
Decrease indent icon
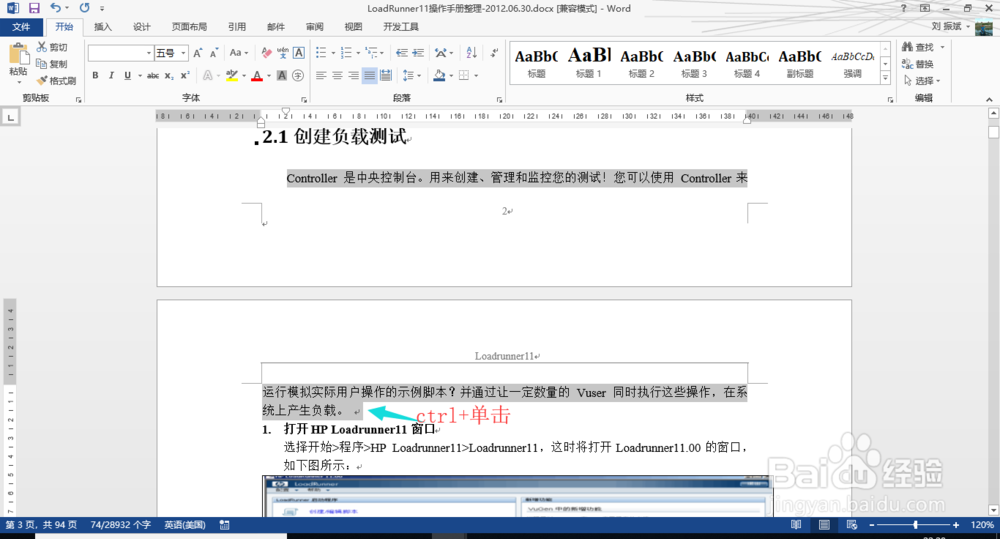(x=401, y=53)
